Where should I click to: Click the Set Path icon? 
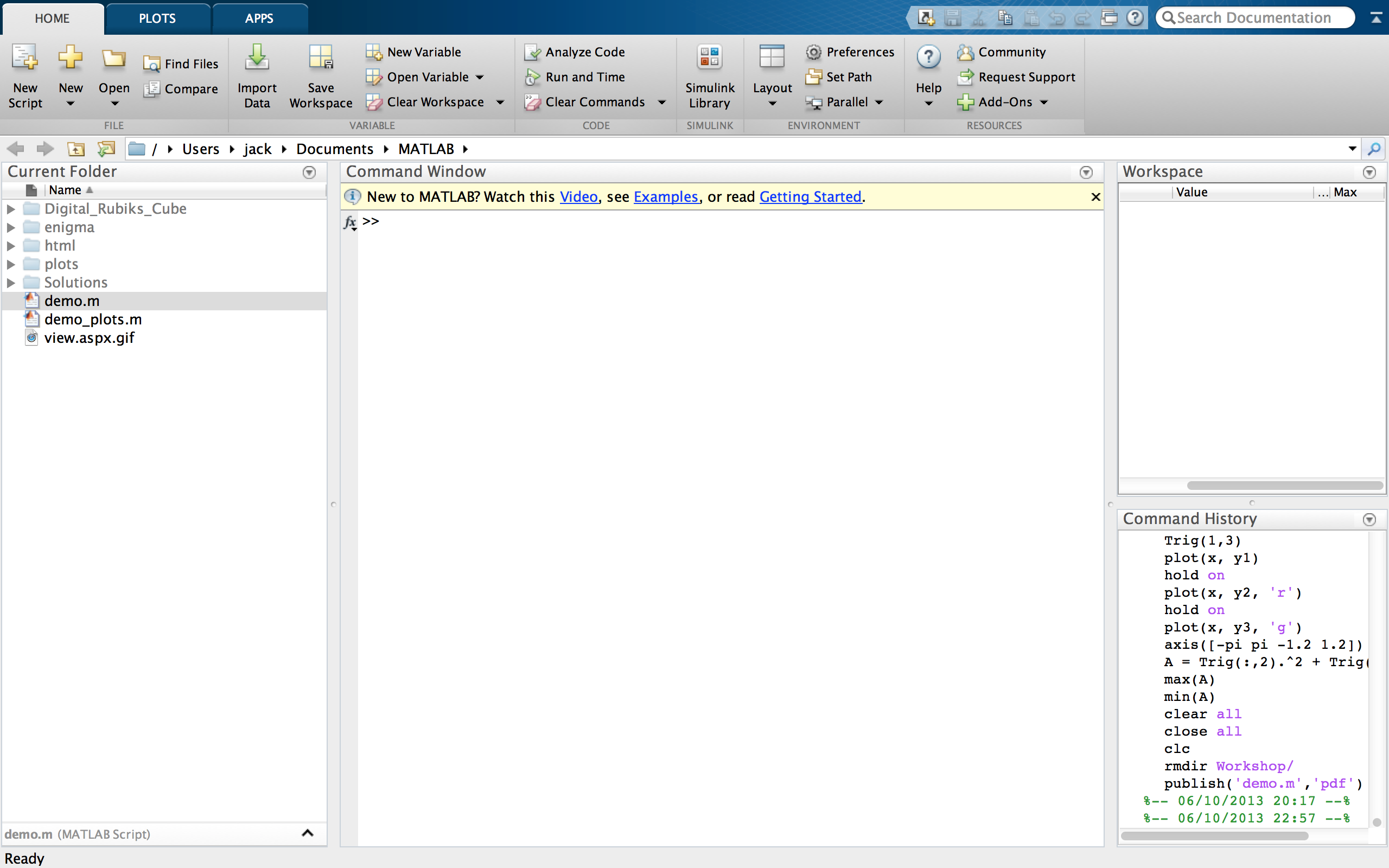point(813,77)
